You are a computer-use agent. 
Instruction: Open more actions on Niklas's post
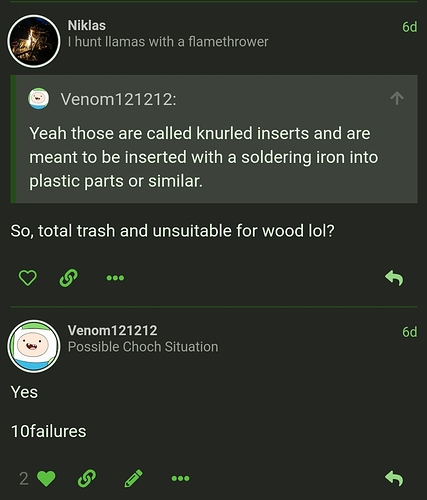pyautogui.click(x=115, y=278)
